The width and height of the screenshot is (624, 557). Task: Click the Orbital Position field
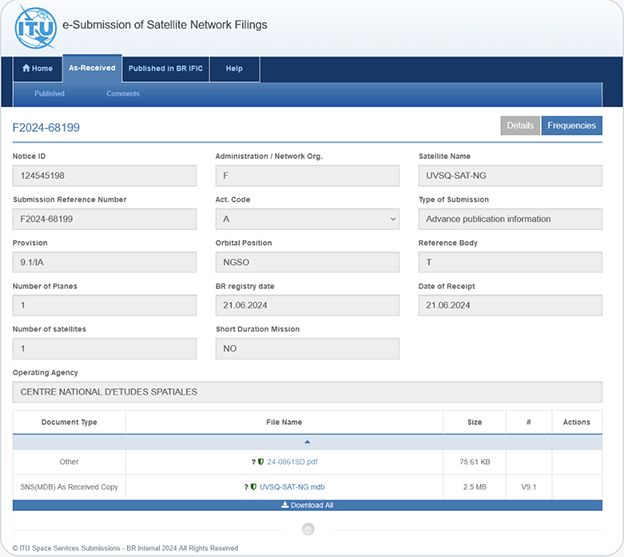[307, 262]
